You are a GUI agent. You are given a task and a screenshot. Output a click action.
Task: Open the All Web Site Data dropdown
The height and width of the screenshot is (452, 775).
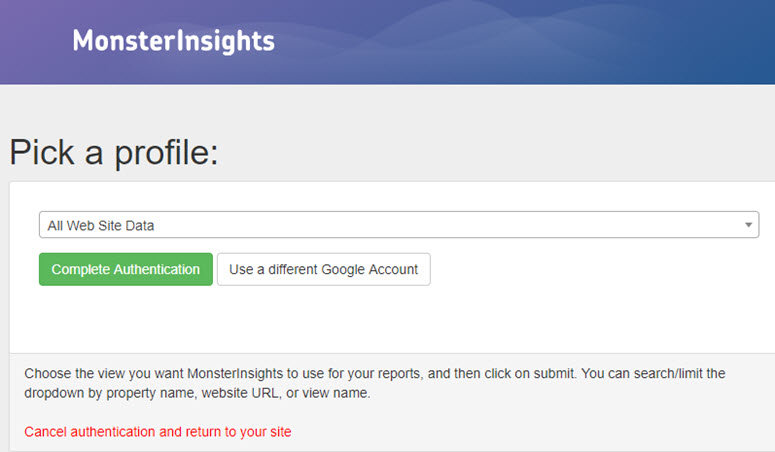(x=398, y=225)
